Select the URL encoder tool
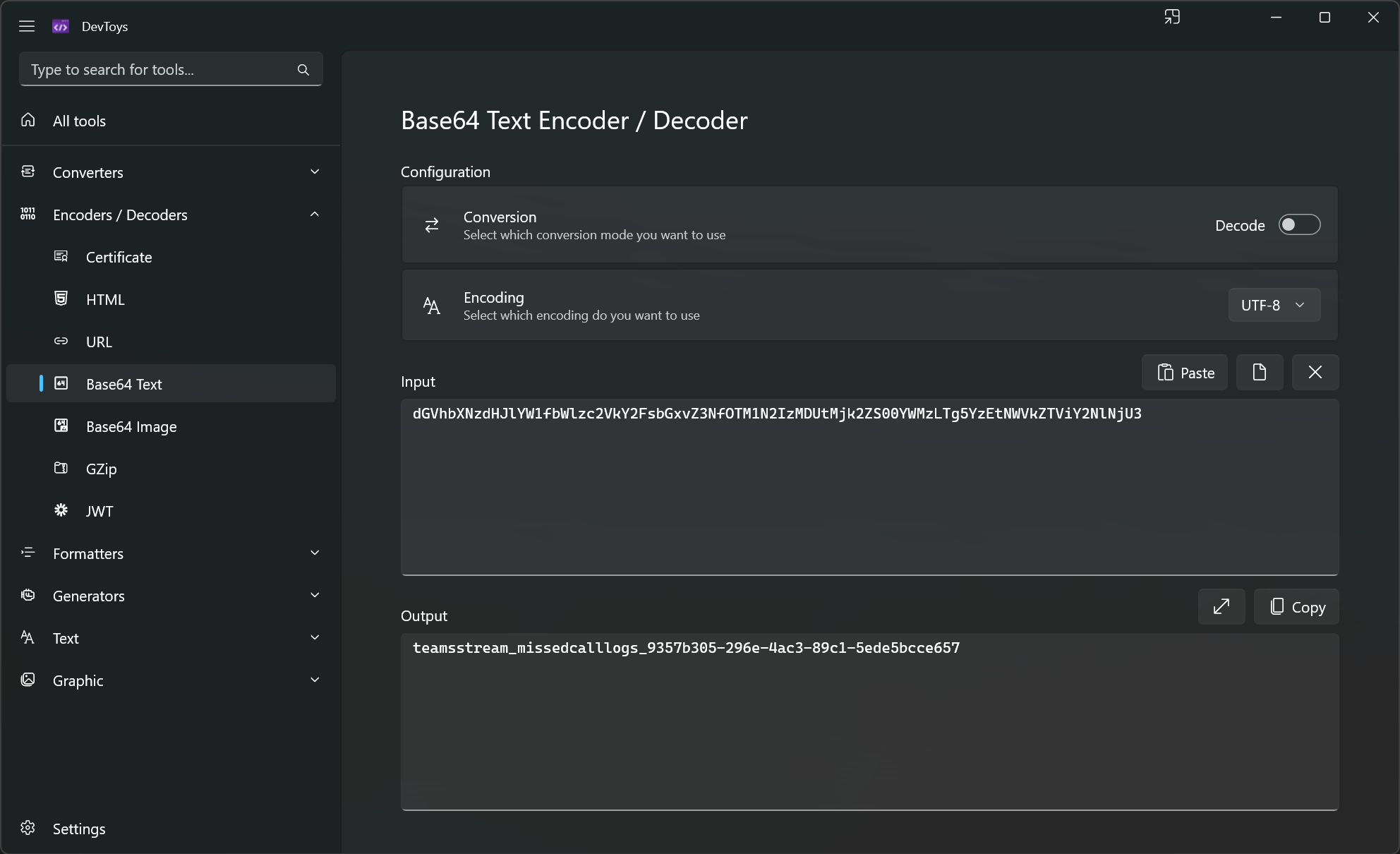The width and height of the screenshot is (1400, 854). coord(171,342)
